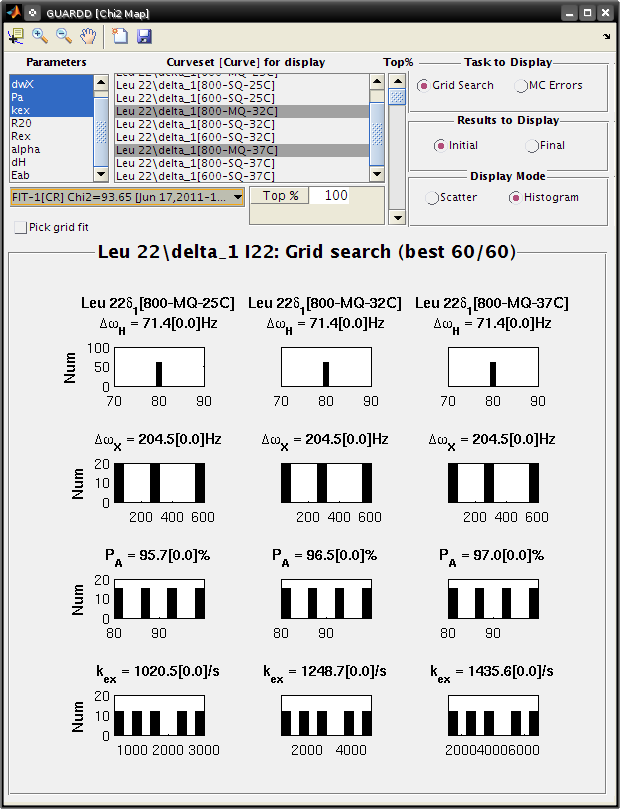Click Top% slider down arrow

(397, 217)
